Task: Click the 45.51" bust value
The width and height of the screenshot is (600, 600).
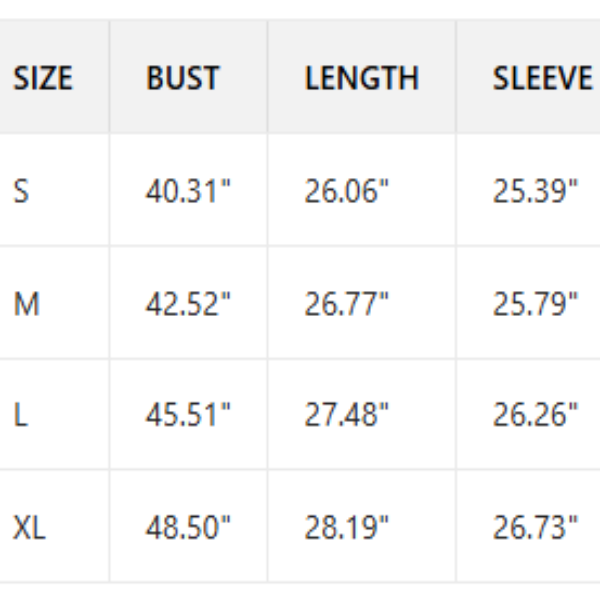Action: point(188,415)
